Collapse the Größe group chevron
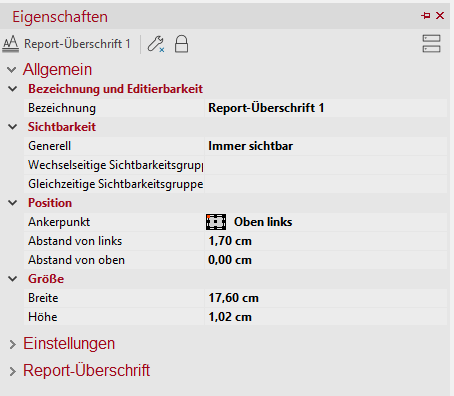This screenshot has width=454, height=396. pos(13,279)
